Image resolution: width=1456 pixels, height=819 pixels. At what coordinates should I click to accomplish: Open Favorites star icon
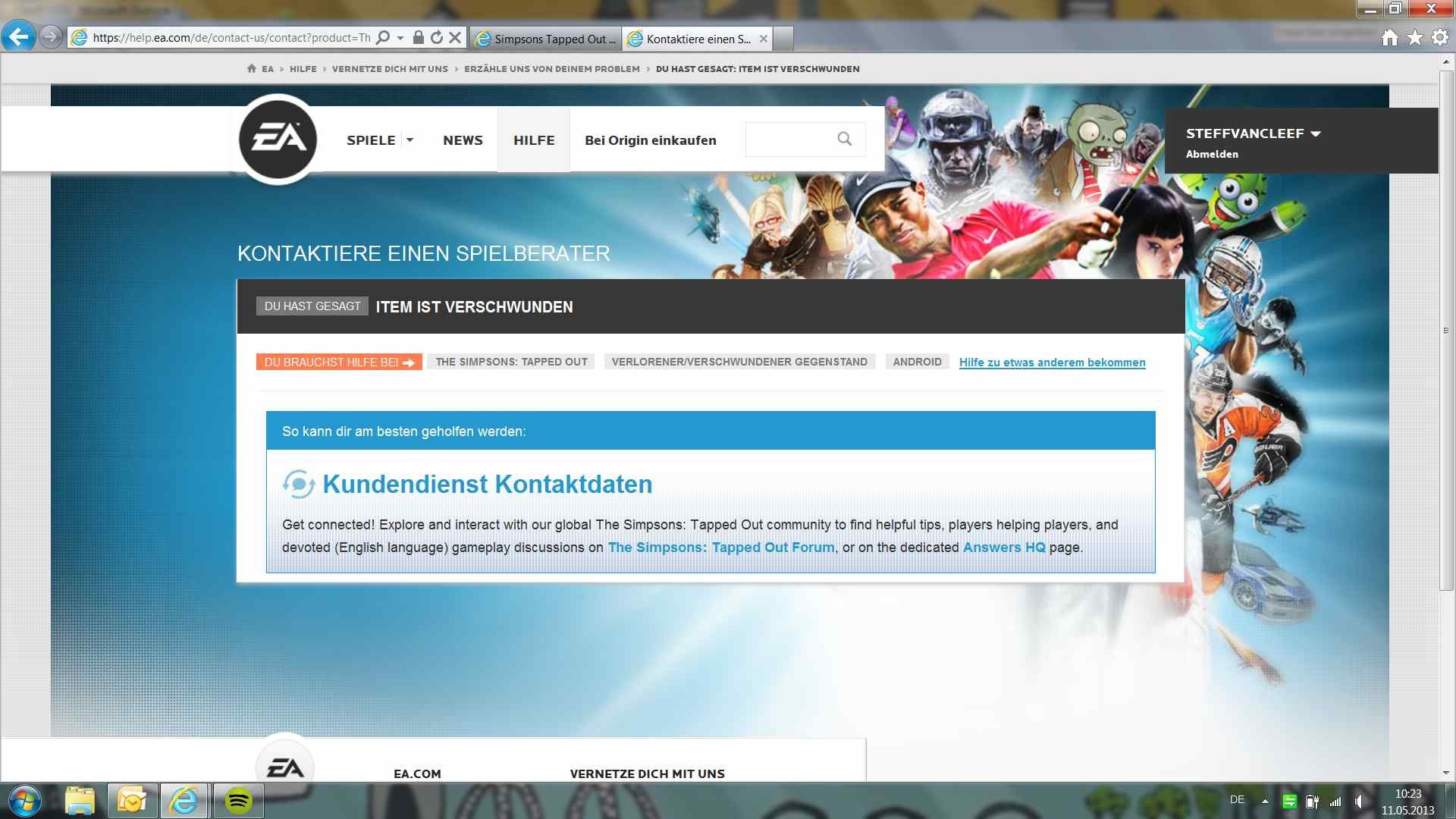(1415, 38)
